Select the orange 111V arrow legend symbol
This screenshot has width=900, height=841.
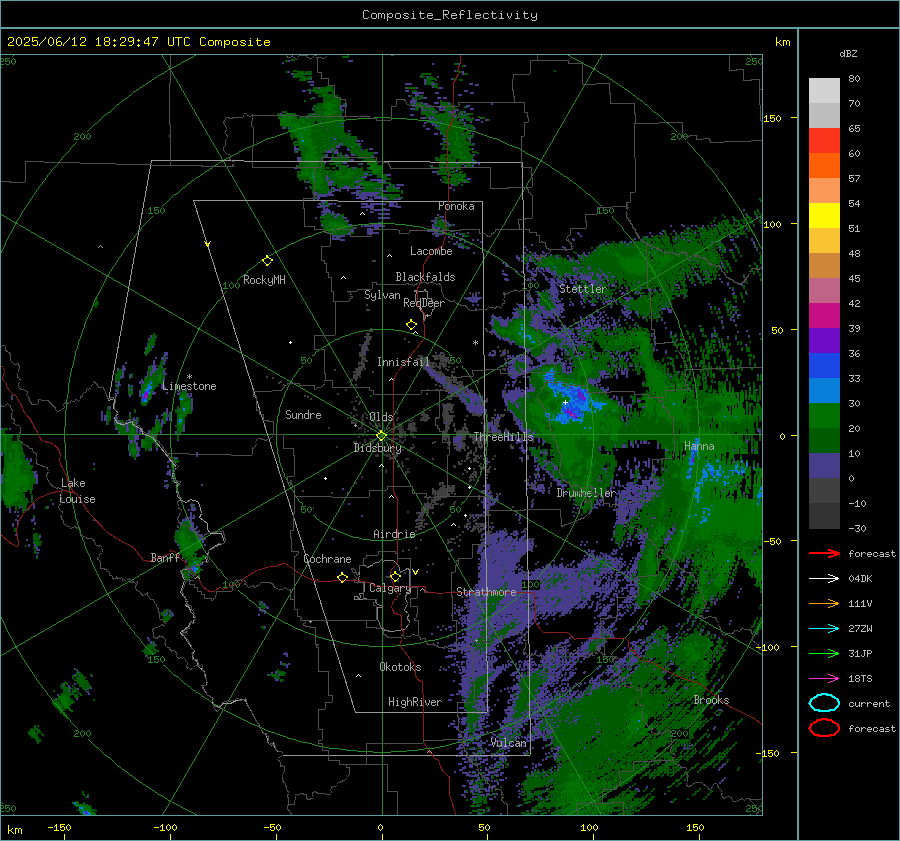(x=824, y=603)
